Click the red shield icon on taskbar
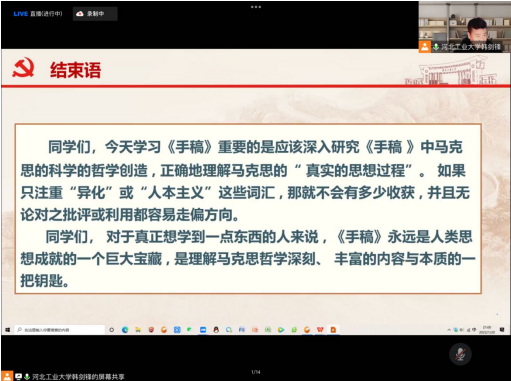 point(151,330)
